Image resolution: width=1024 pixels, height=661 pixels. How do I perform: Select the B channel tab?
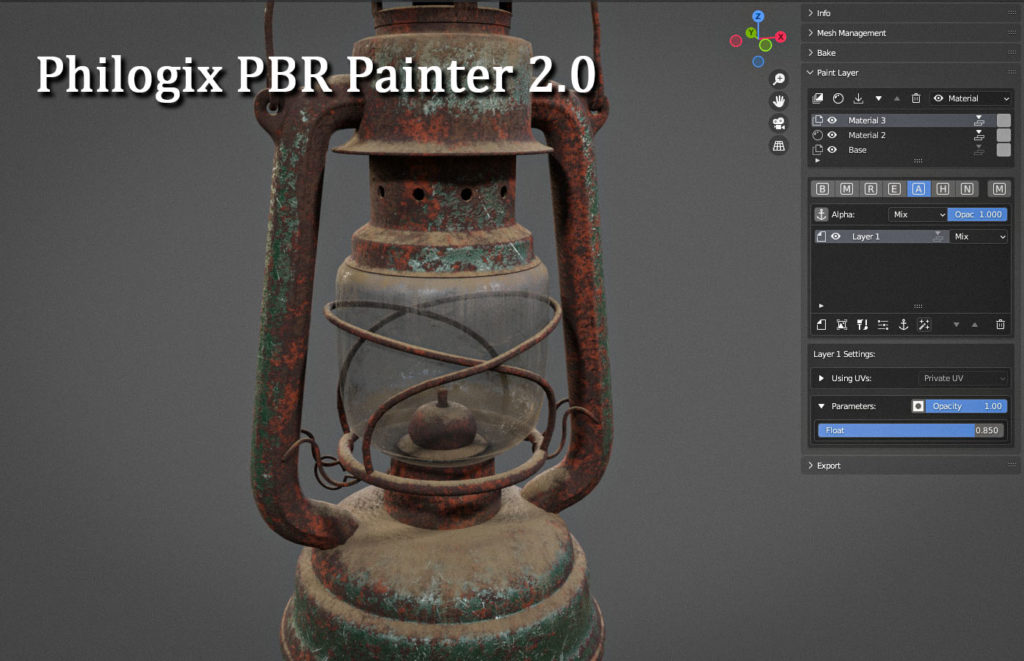(822, 188)
